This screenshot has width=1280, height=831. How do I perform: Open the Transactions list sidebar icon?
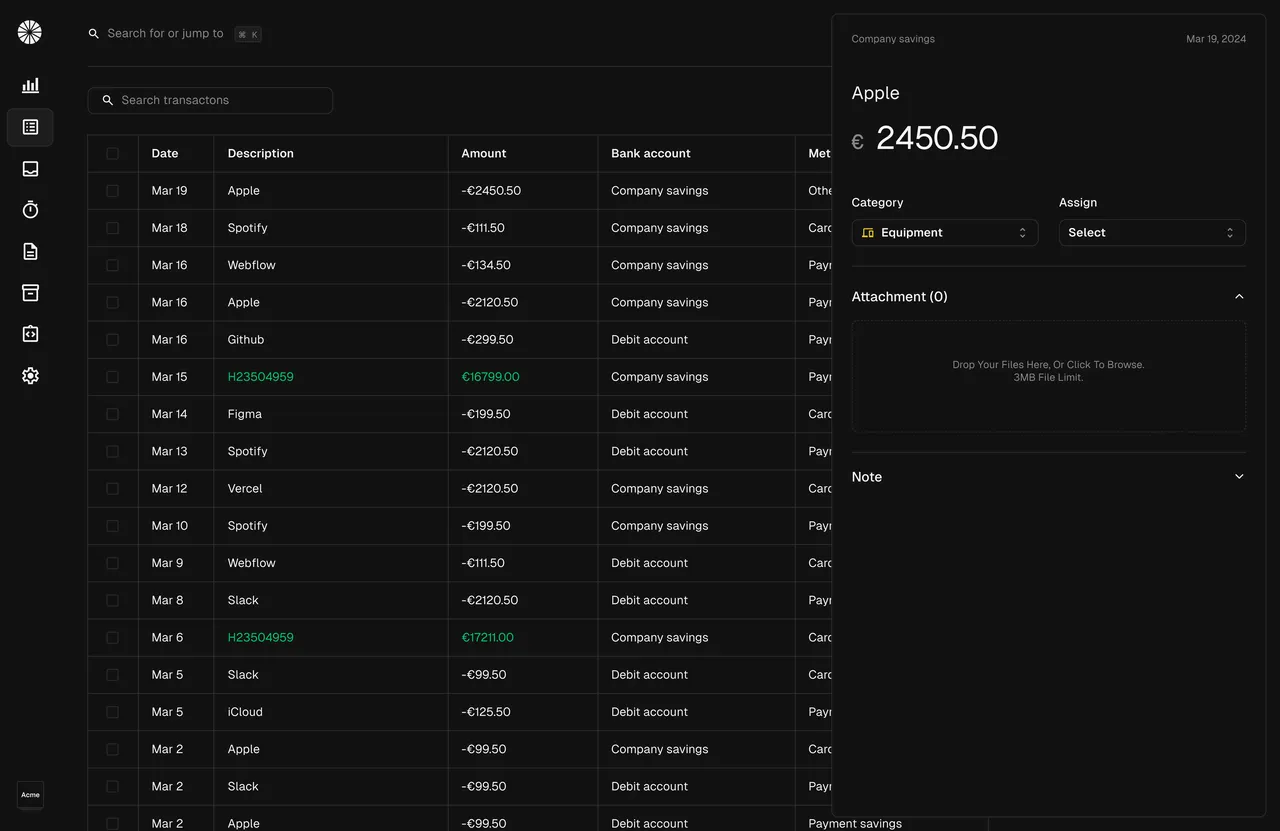(x=30, y=127)
